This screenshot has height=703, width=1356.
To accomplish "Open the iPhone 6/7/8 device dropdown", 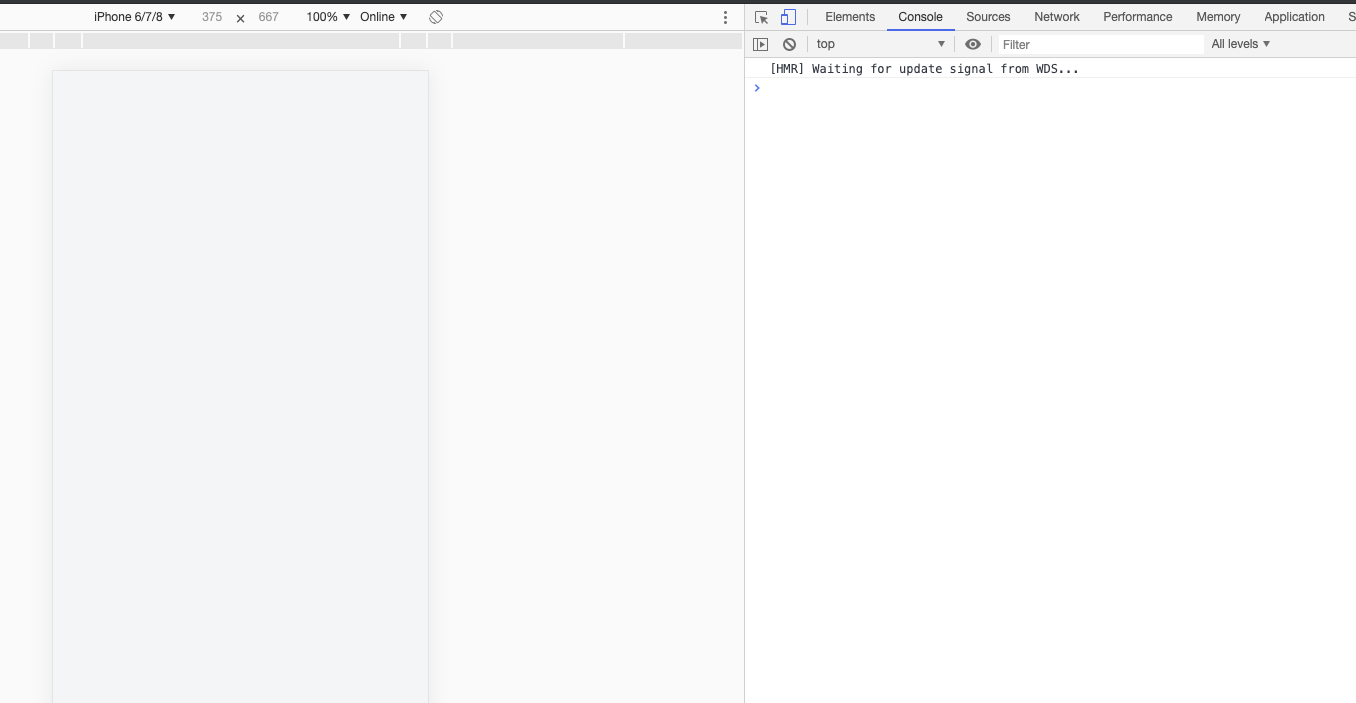I will [135, 17].
